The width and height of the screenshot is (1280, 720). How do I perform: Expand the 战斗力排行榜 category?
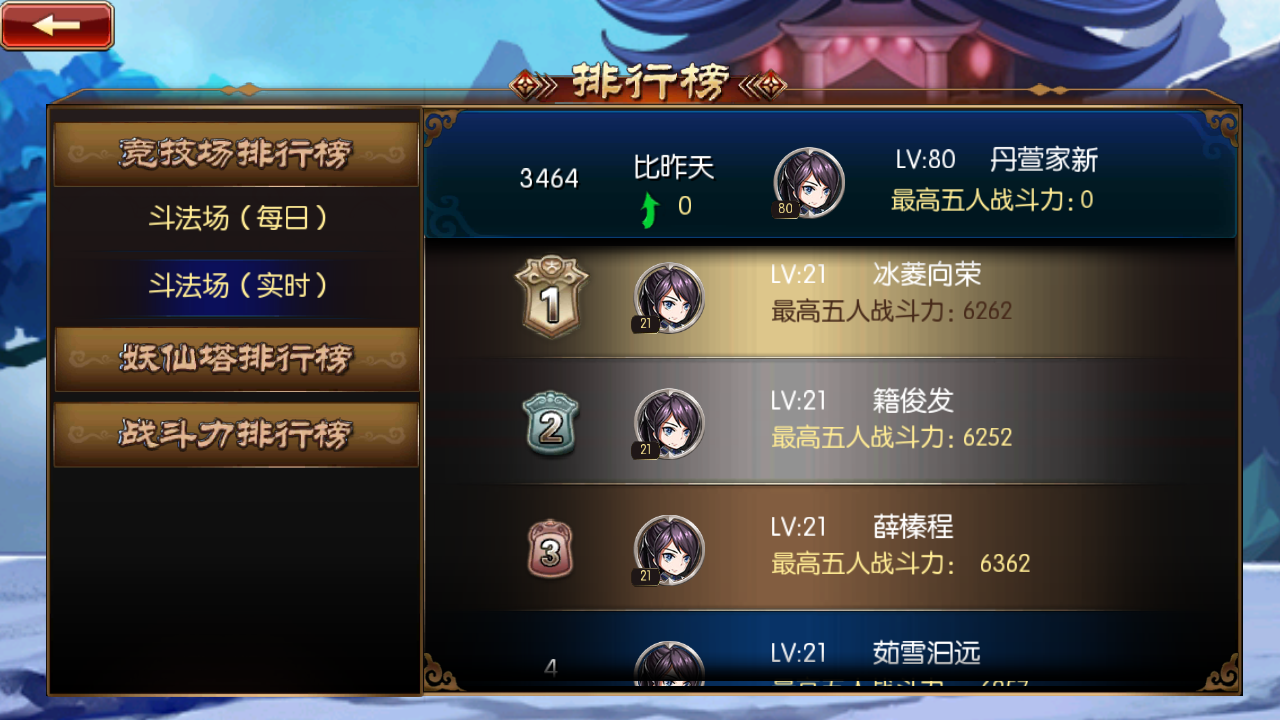coord(236,435)
